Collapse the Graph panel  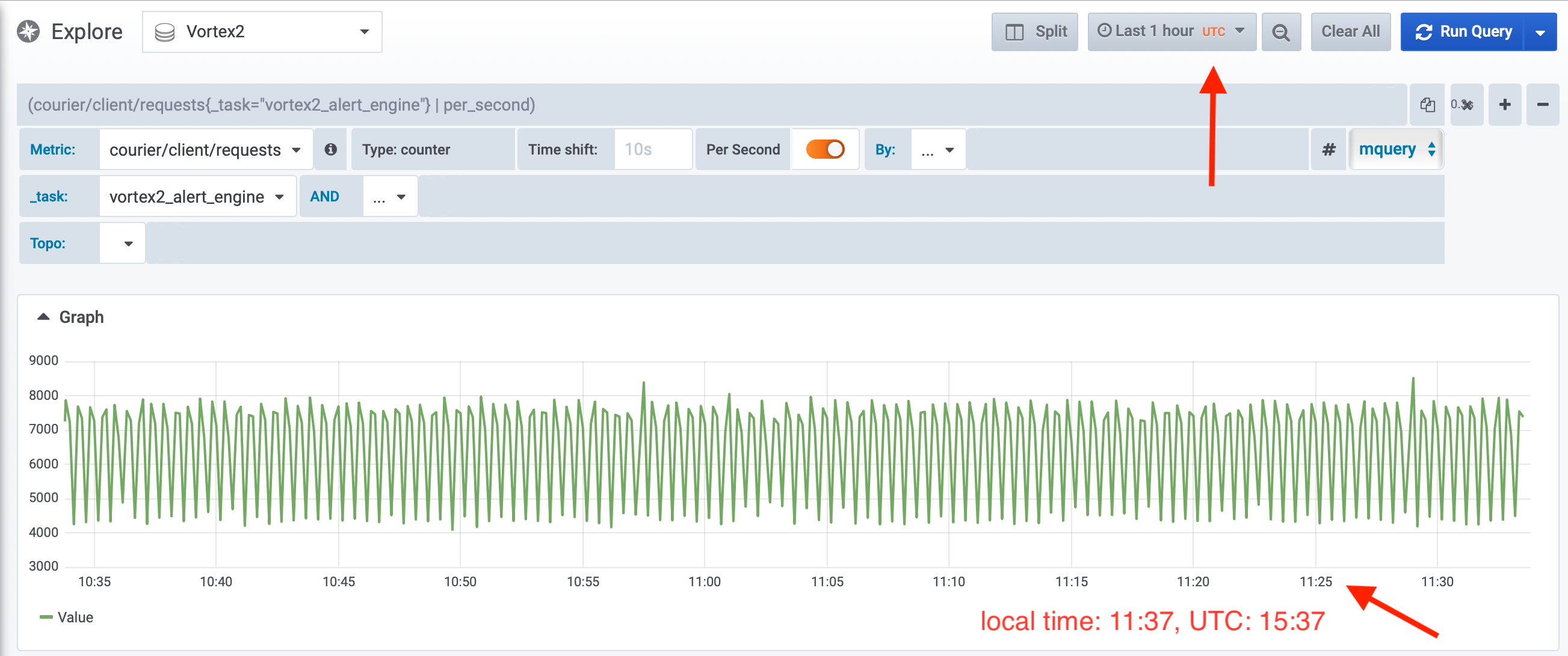point(43,316)
